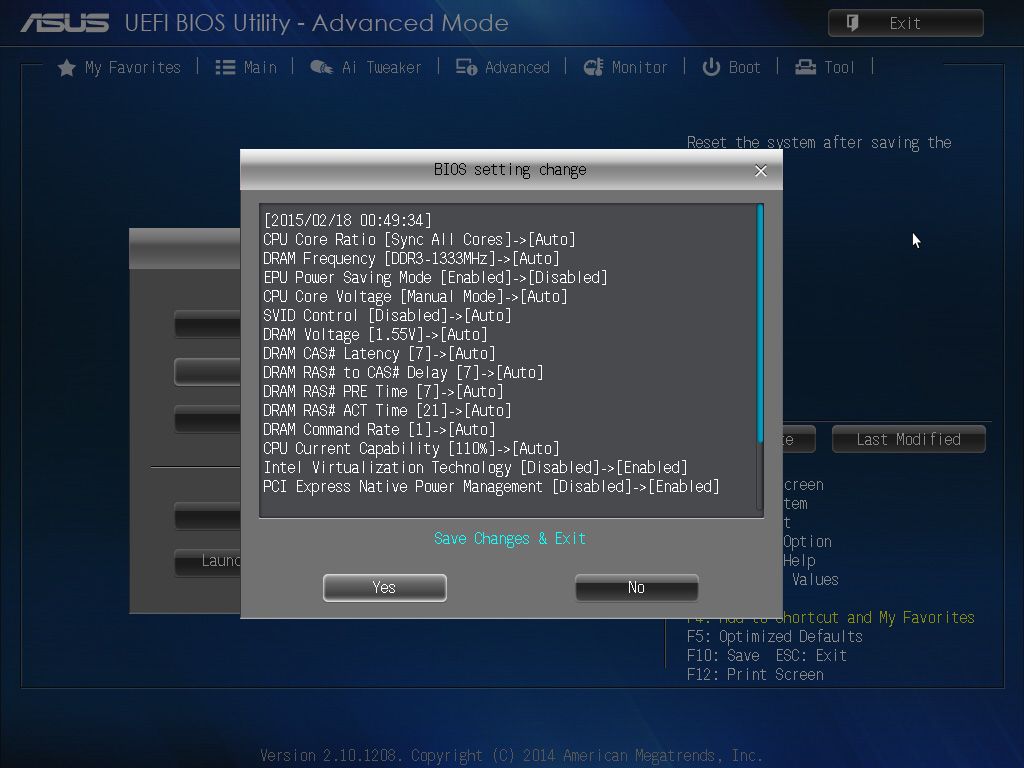Screen dimensions: 1024x768
Task: Select PCI Express Native Power Management line
Action: pyautogui.click(x=491, y=486)
